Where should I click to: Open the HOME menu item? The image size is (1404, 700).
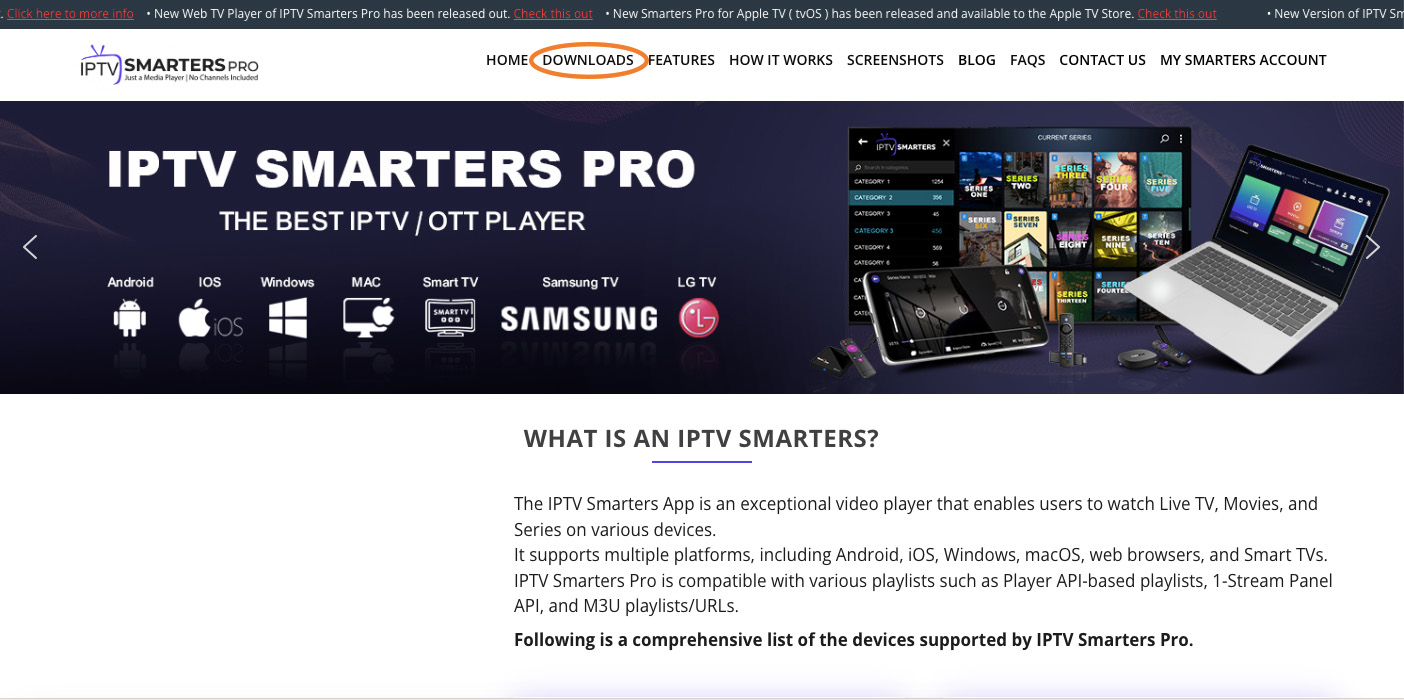coord(507,60)
